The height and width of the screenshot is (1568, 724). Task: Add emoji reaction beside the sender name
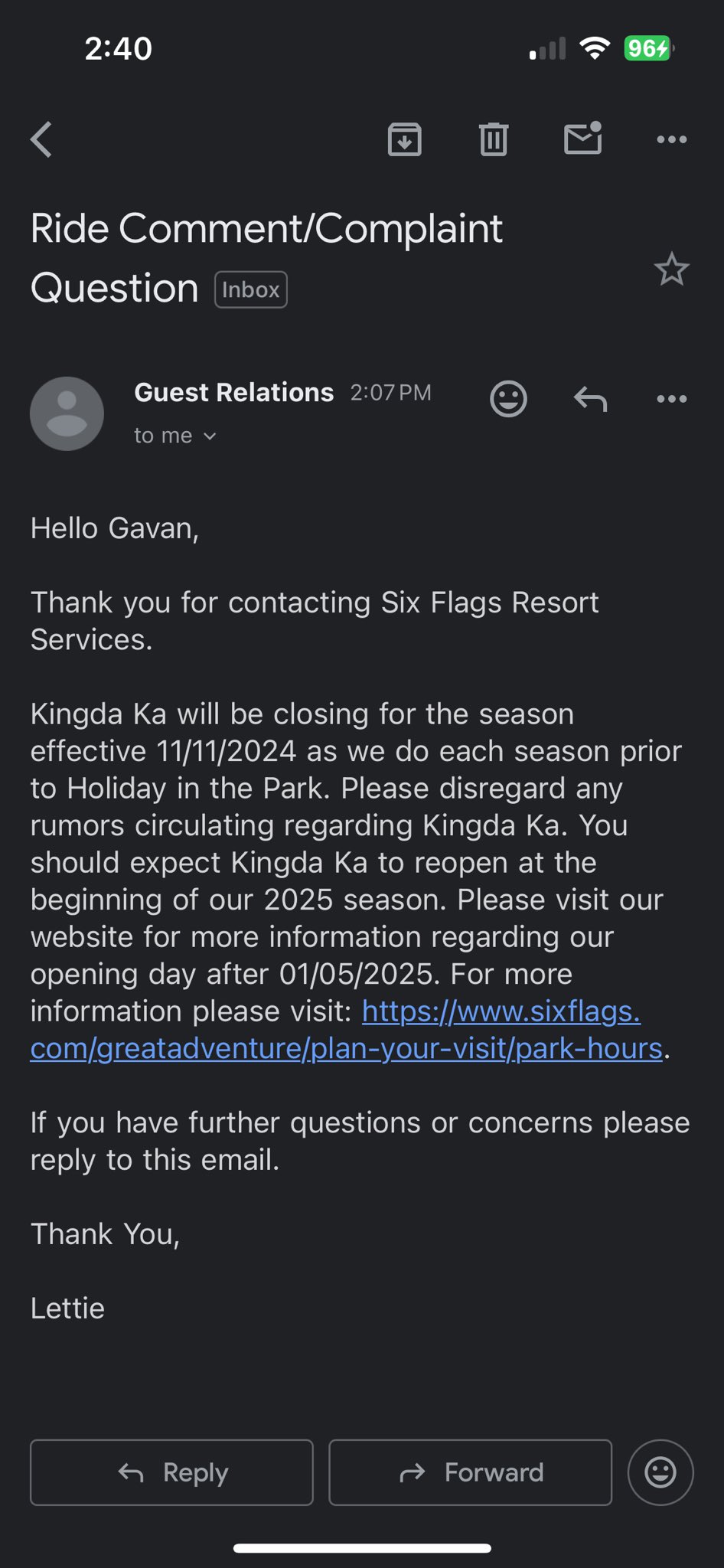(x=508, y=398)
